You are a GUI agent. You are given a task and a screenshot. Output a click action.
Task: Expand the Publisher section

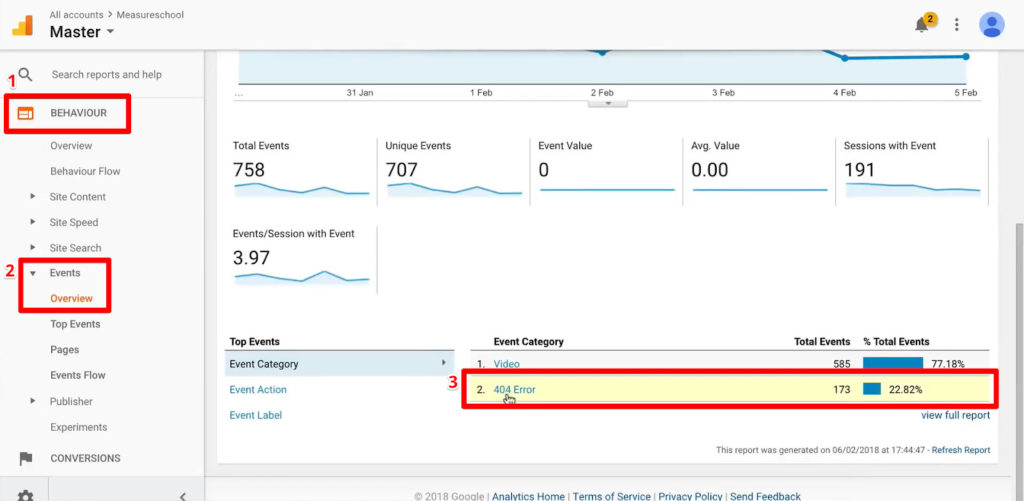tap(33, 401)
